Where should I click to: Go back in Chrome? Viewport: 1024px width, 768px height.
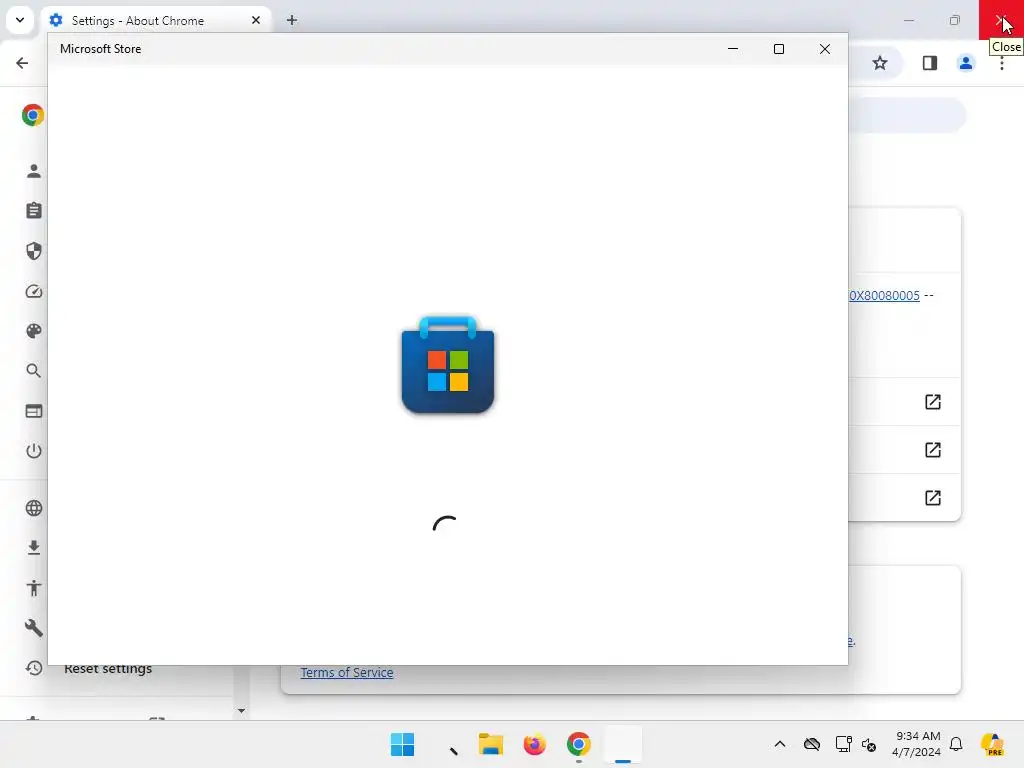pos(22,63)
